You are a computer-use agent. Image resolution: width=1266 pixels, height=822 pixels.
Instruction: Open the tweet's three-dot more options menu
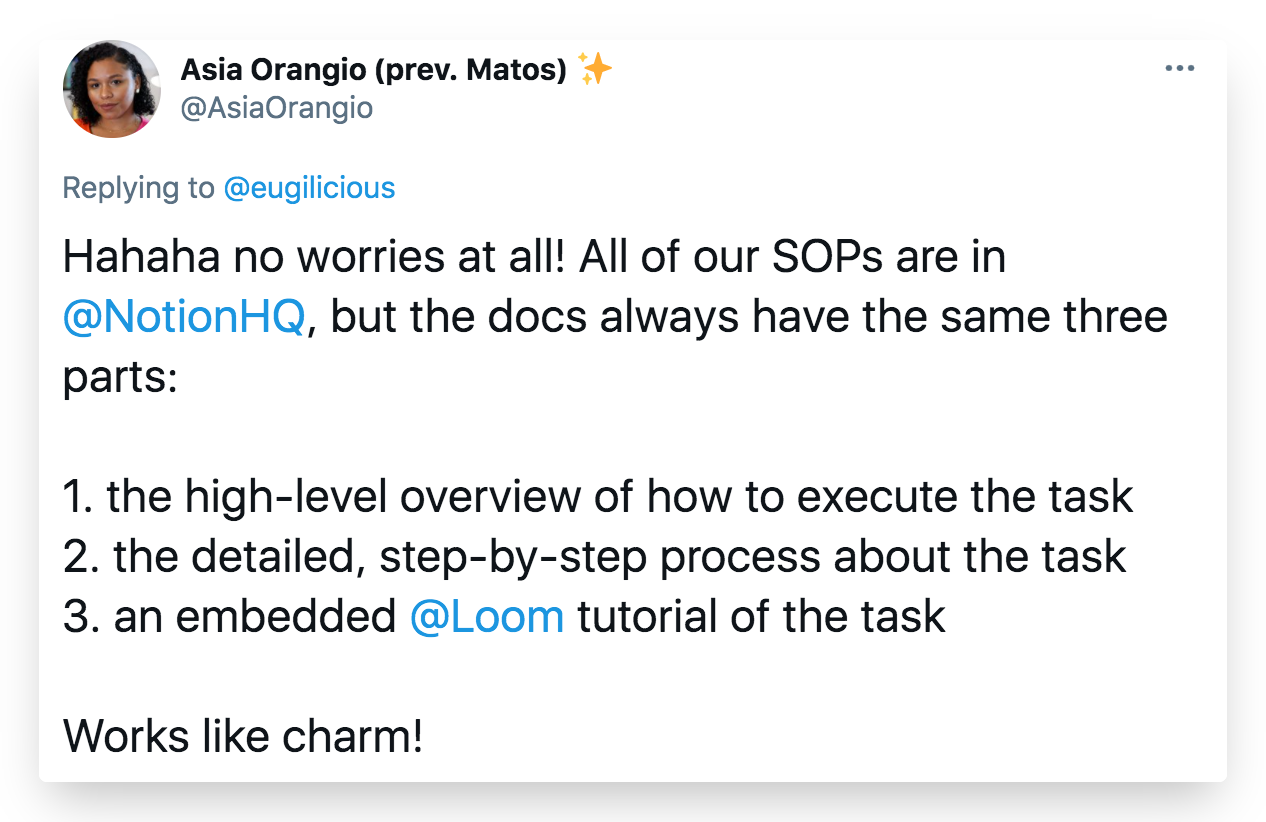(1180, 69)
